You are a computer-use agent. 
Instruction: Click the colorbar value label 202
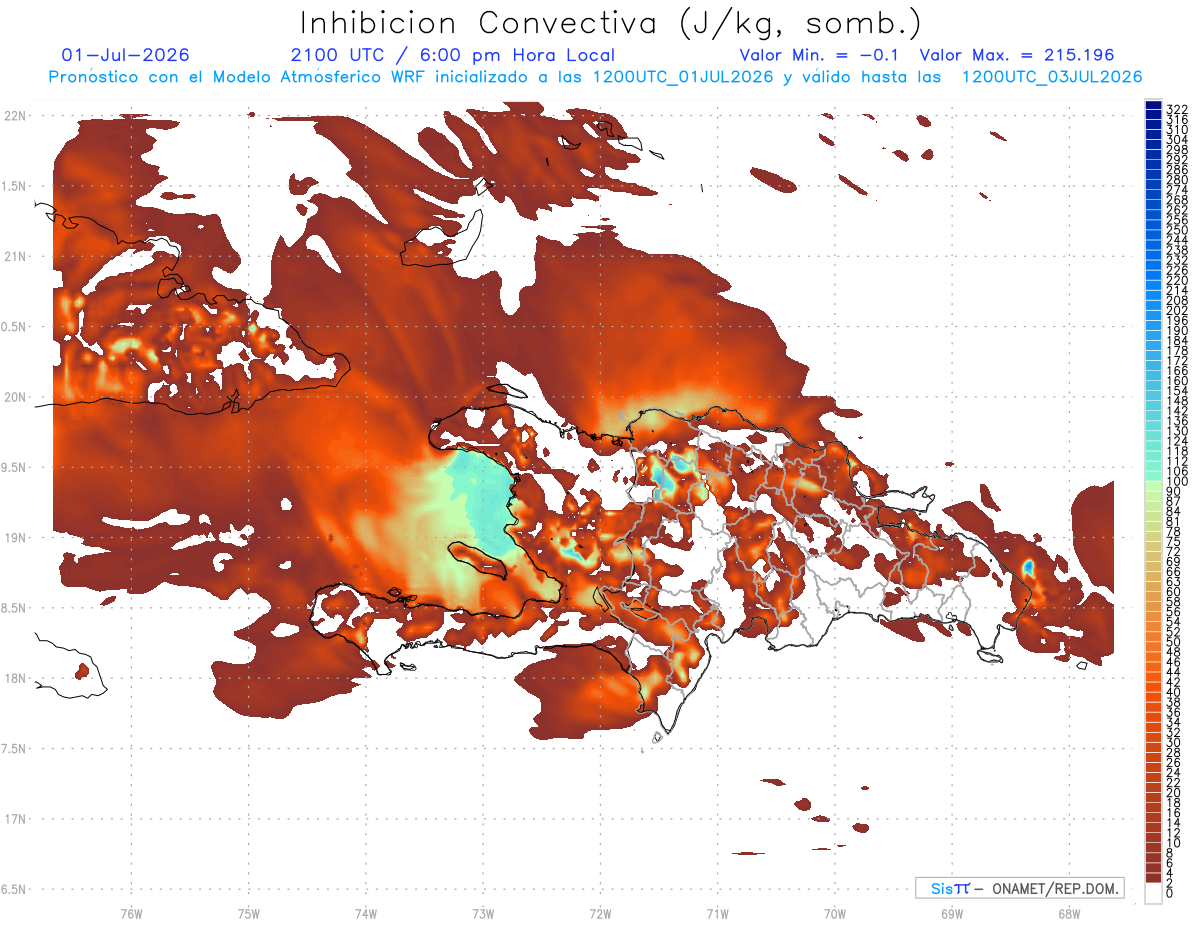(x=1177, y=310)
